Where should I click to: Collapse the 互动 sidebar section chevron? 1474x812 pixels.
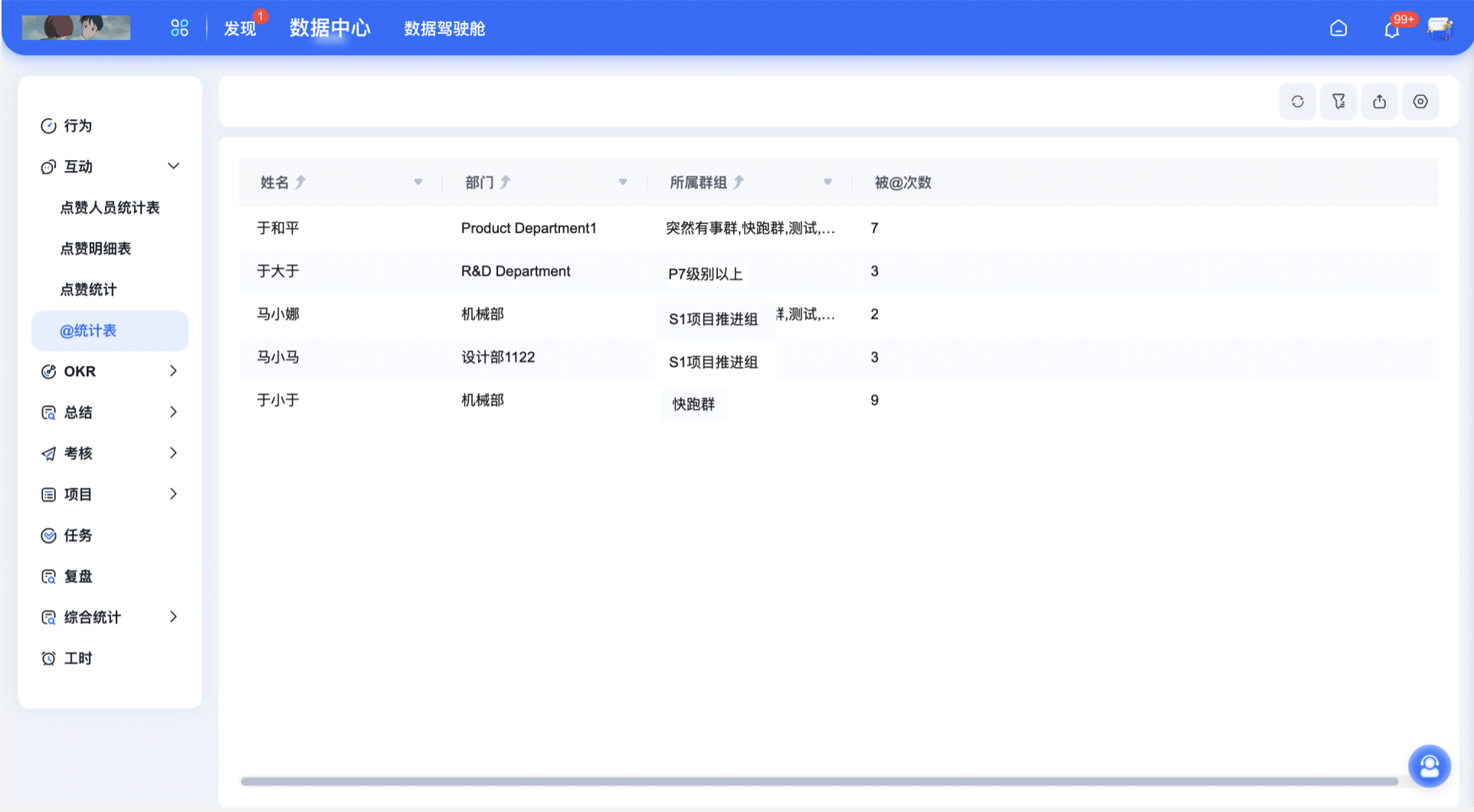point(173,166)
